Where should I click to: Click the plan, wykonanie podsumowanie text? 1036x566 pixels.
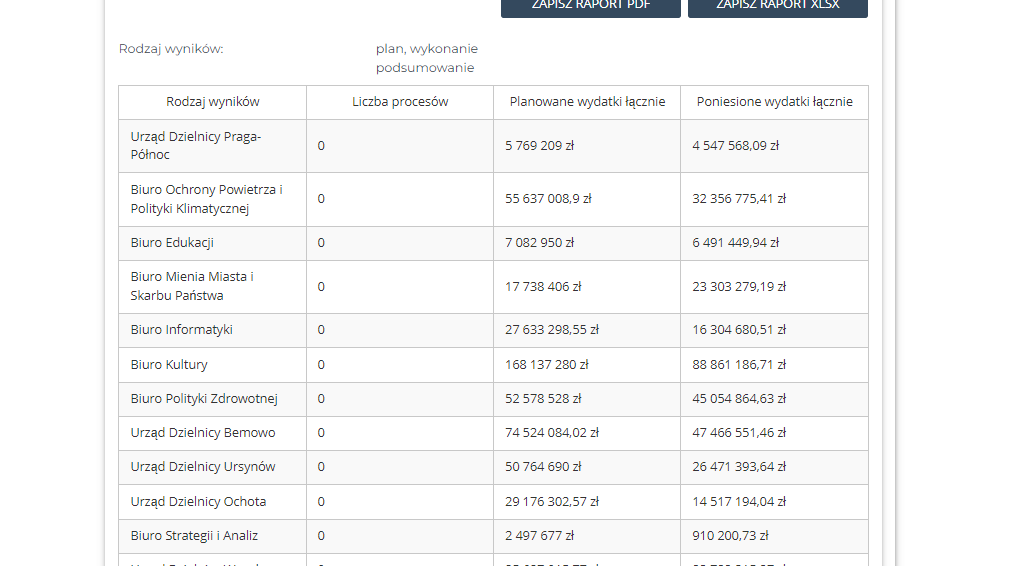427,58
